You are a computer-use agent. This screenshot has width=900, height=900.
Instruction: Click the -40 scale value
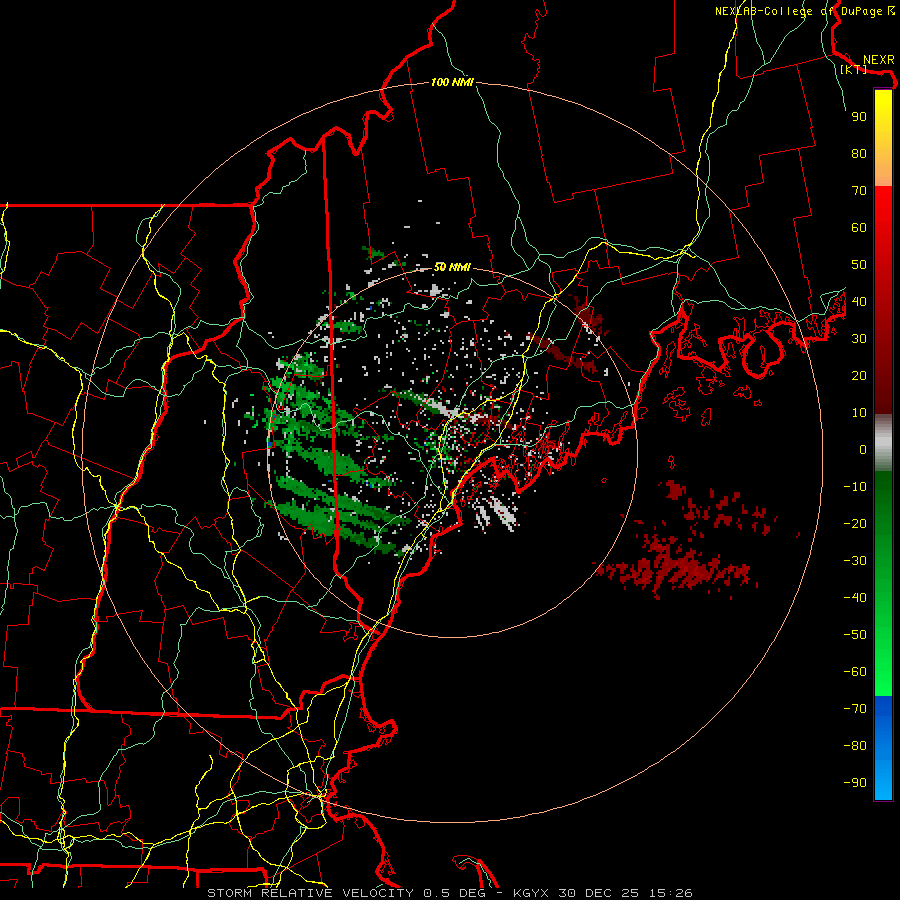pyautogui.click(x=855, y=598)
